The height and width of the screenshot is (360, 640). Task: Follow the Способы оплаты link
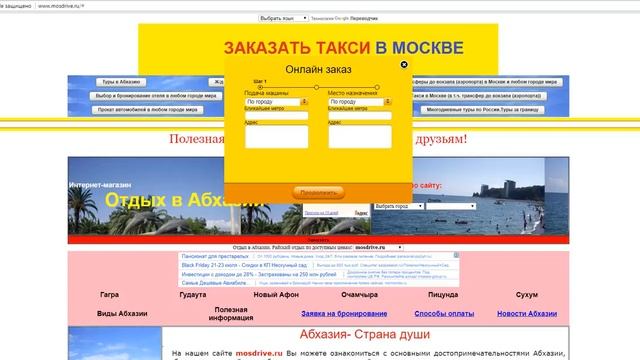click(x=444, y=313)
